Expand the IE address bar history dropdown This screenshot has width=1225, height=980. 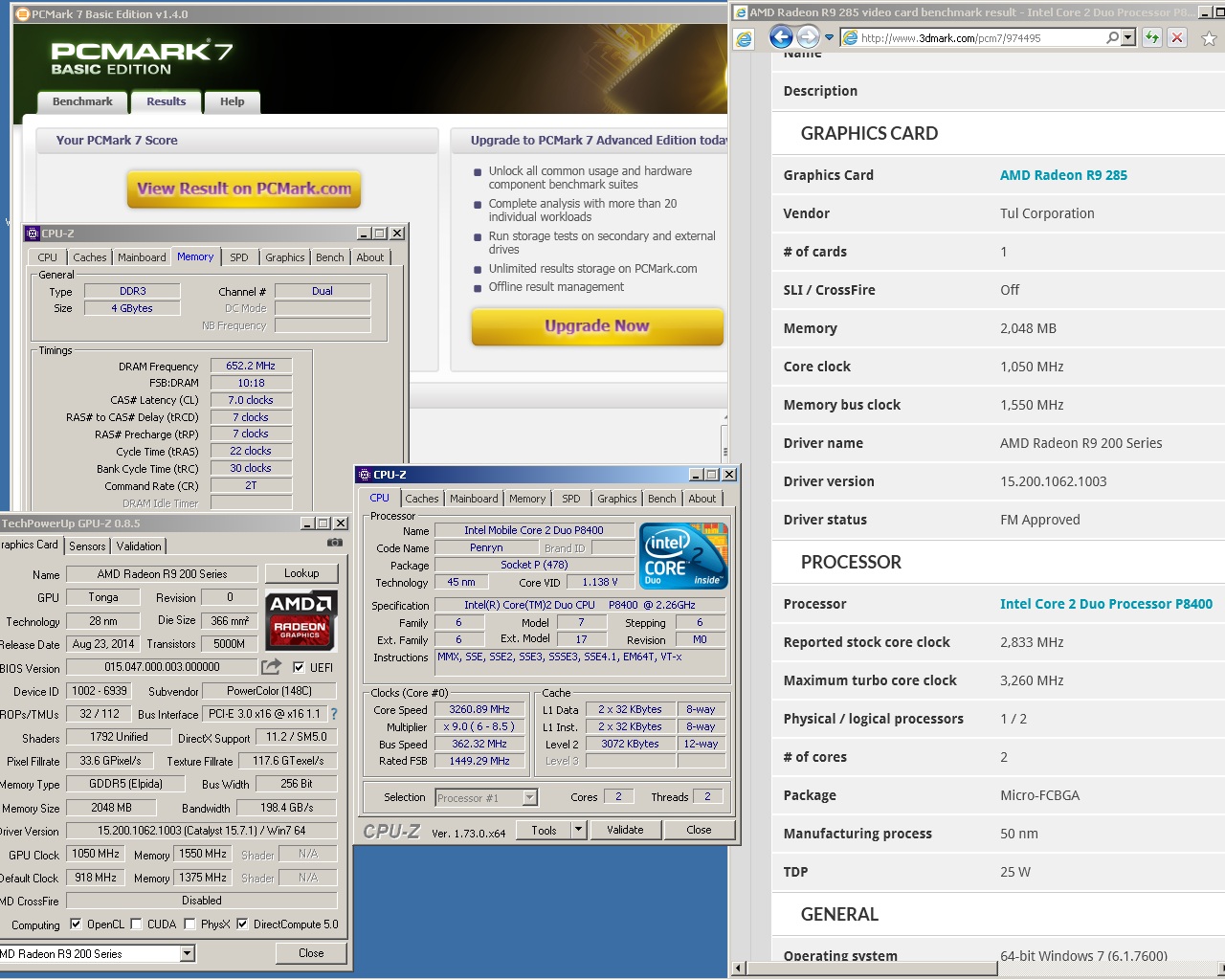pos(1128,37)
